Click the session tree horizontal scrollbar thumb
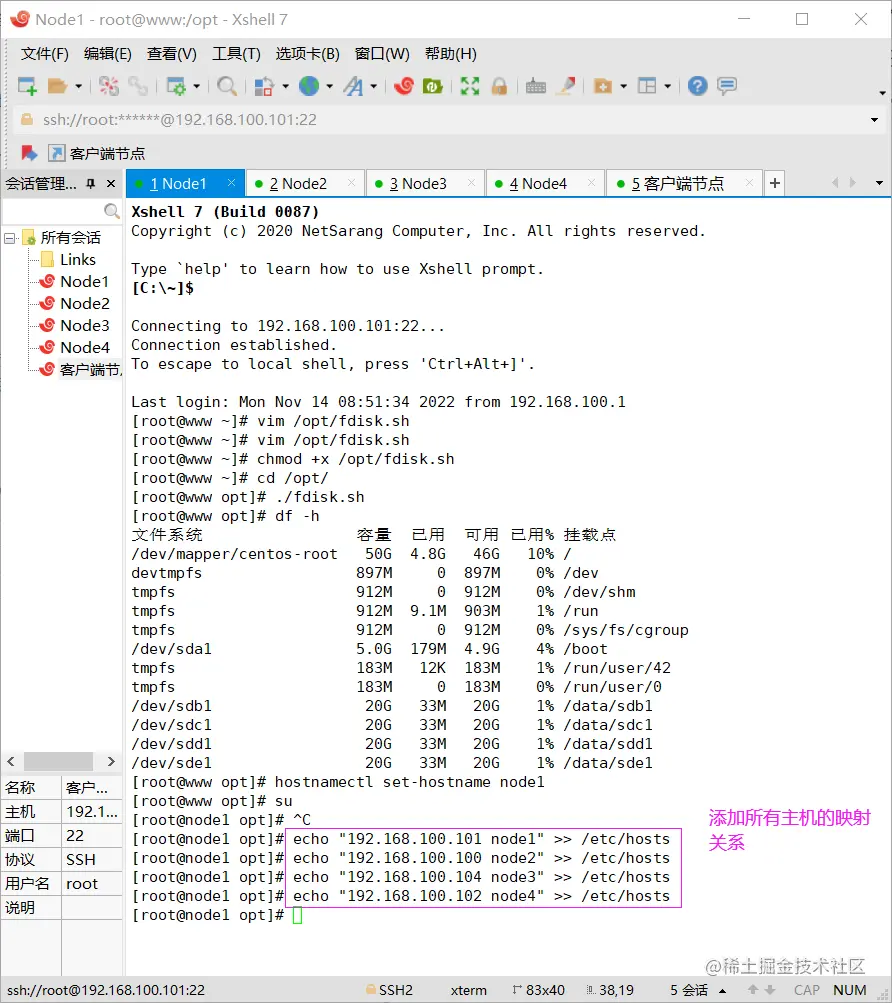Image resolution: width=892 pixels, height=1003 pixels. pos(58,761)
